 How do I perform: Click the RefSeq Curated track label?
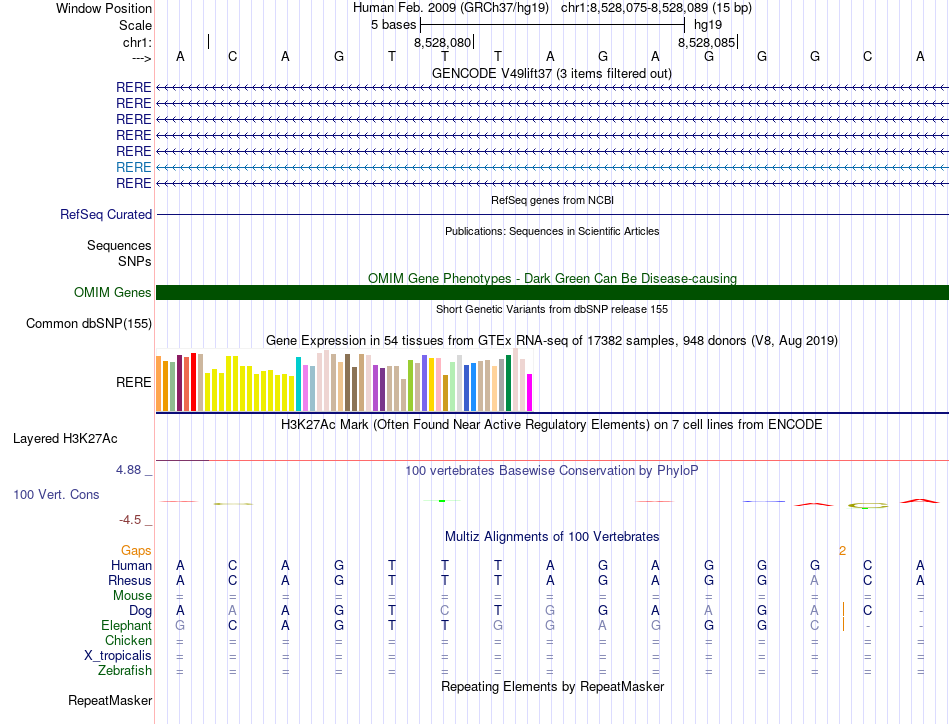coord(106,214)
